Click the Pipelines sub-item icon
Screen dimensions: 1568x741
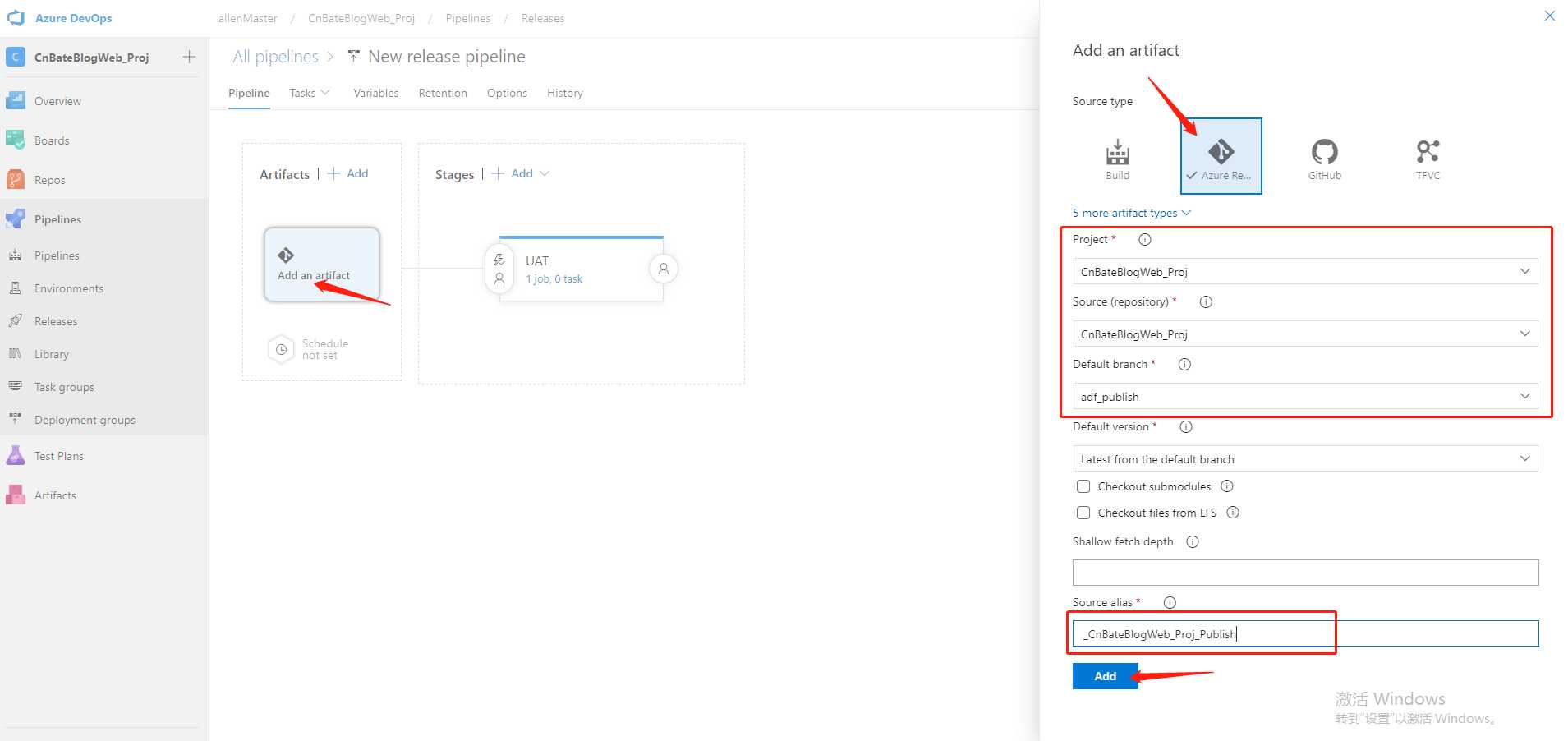16,255
